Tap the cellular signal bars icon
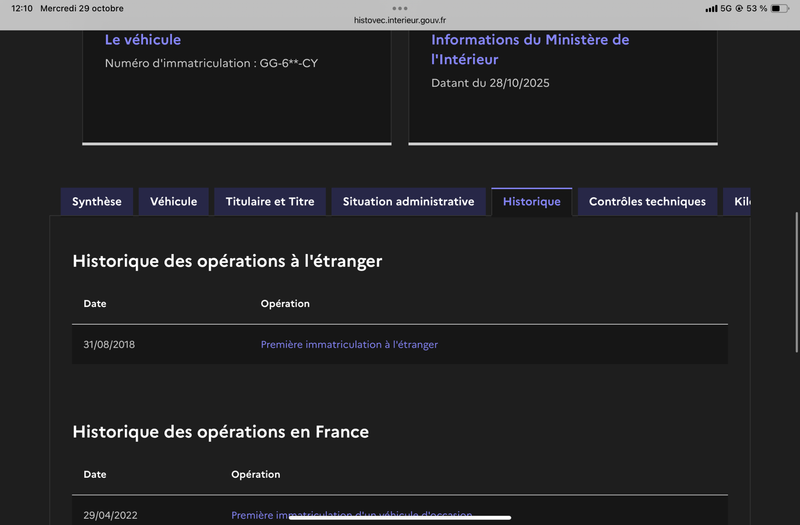The image size is (800, 525). click(x=711, y=8)
